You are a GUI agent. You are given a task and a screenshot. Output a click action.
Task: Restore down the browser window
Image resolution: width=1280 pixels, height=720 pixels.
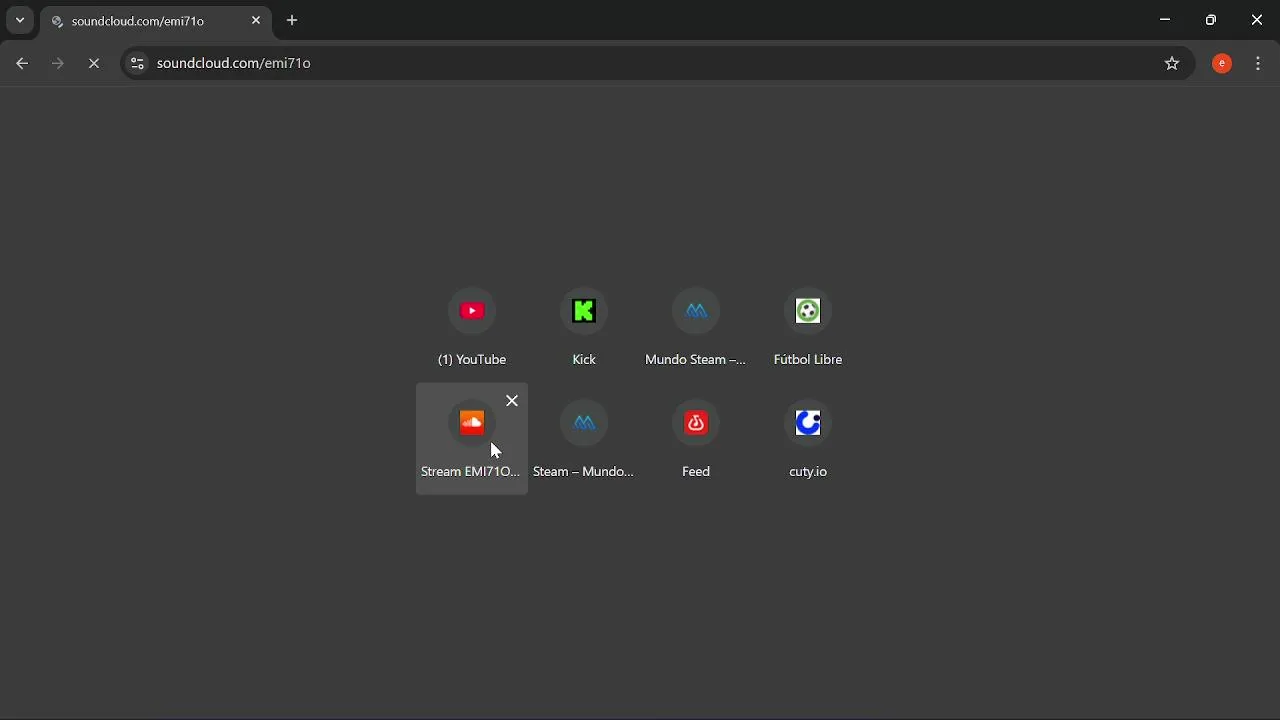click(1212, 20)
